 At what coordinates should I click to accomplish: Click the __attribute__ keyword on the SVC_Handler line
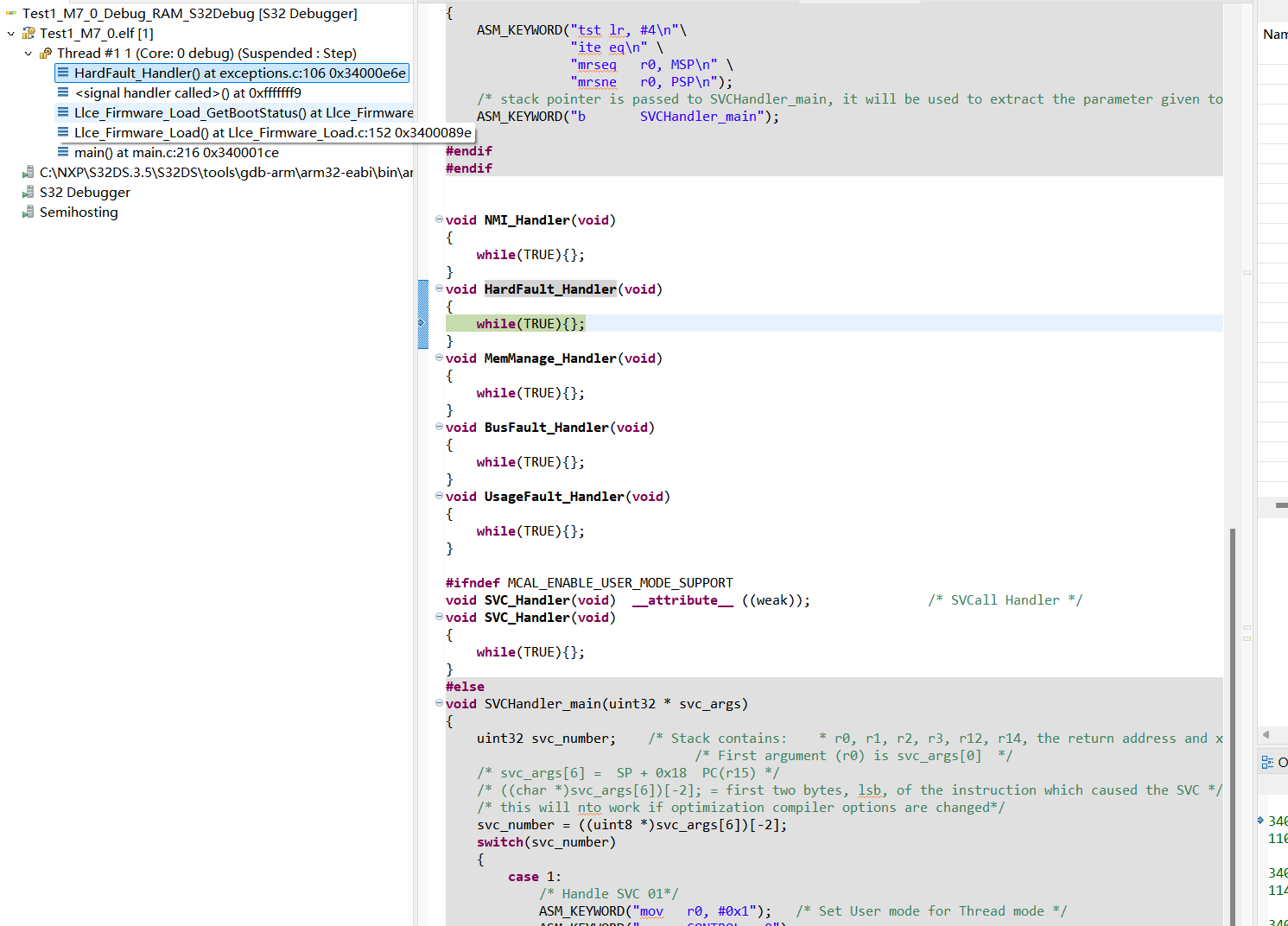pos(682,600)
